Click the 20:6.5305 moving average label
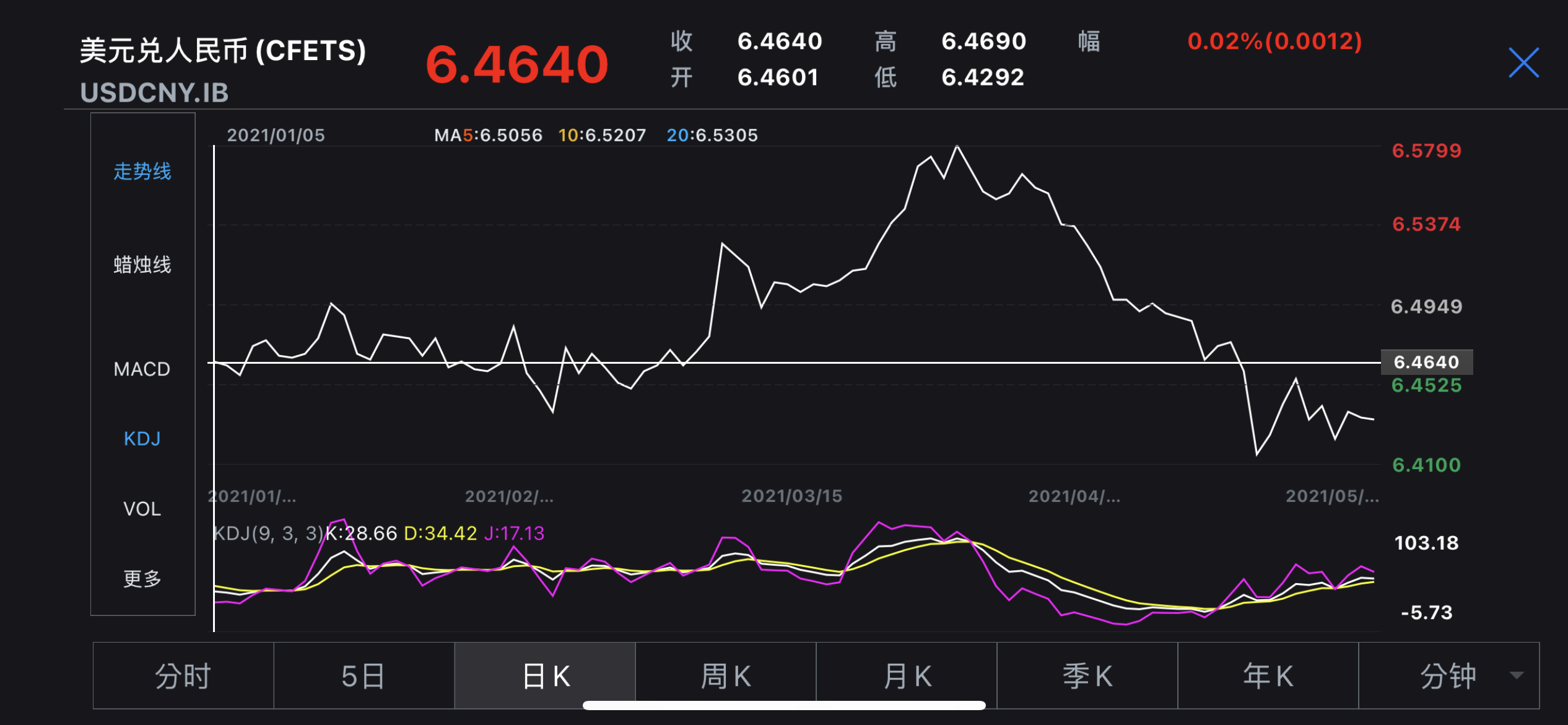Screen dimensions: 1568x725 point(712,135)
